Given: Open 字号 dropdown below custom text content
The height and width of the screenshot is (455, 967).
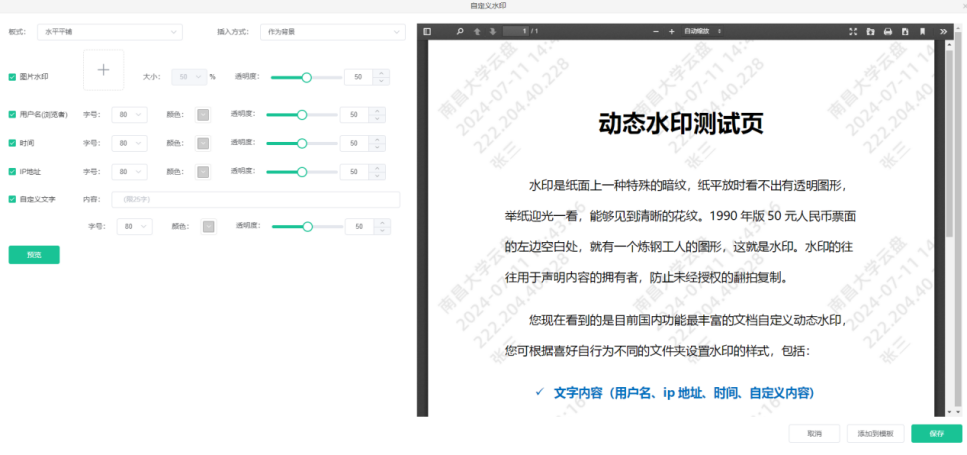Looking at the screenshot, I should click(x=134, y=227).
